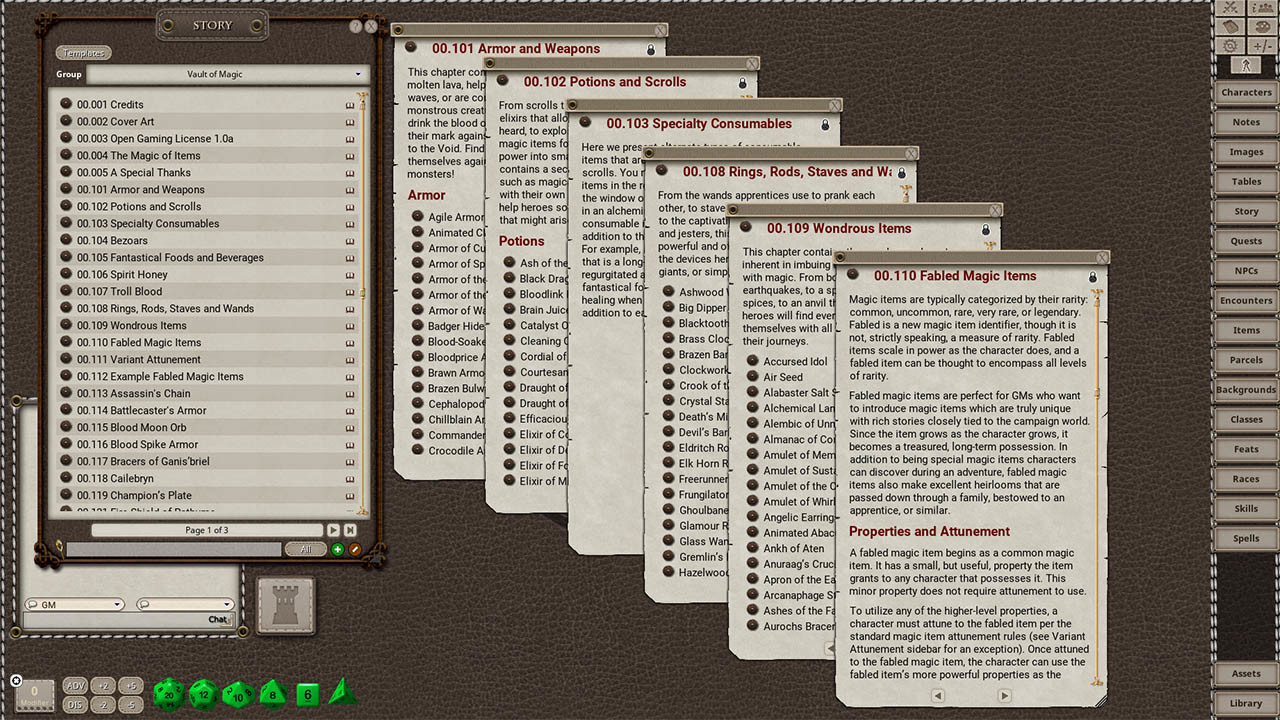
Task: Click the Templates button in the Story window
Action: [x=83, y=52]
